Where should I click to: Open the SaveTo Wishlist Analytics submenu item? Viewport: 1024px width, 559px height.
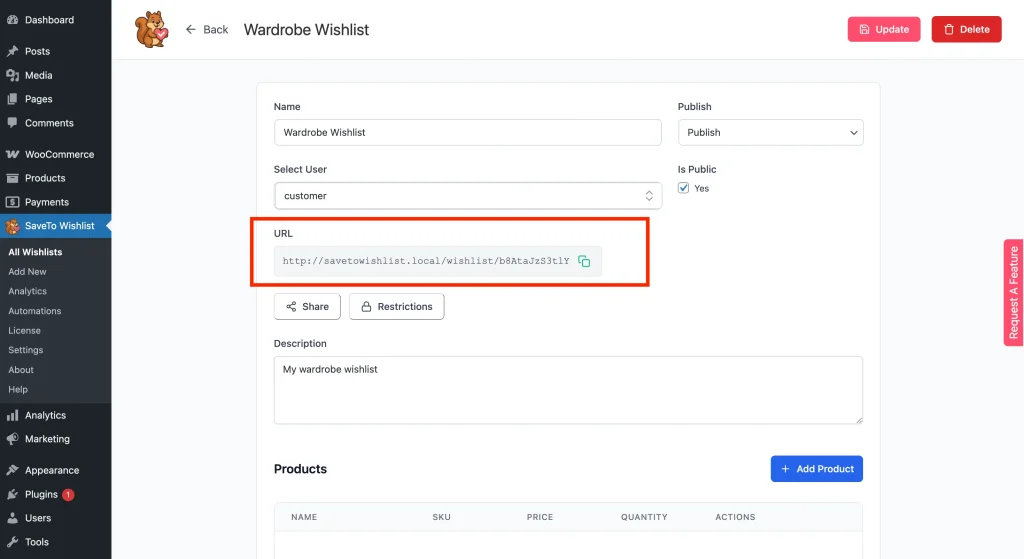tap(27, 291)
